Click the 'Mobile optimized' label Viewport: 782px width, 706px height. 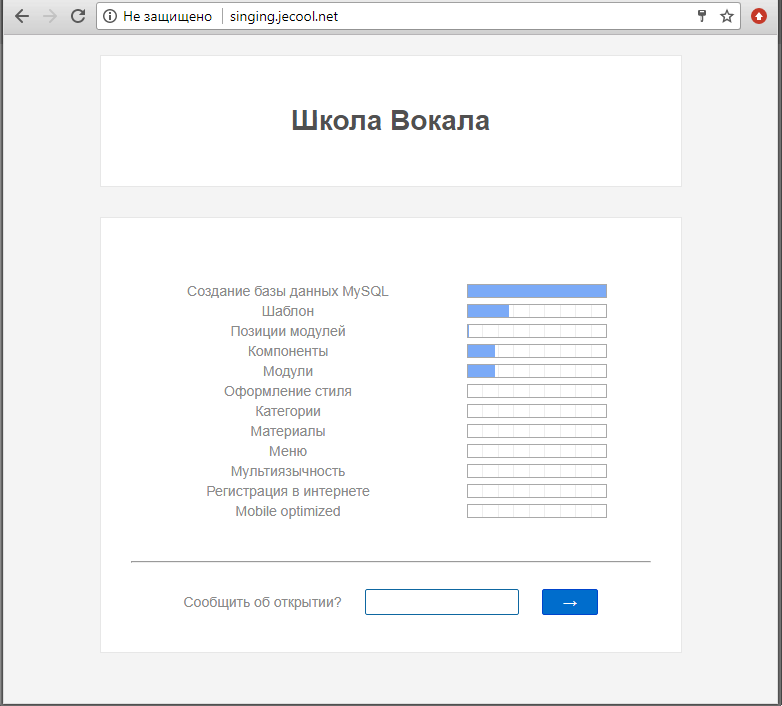(288, 511)
